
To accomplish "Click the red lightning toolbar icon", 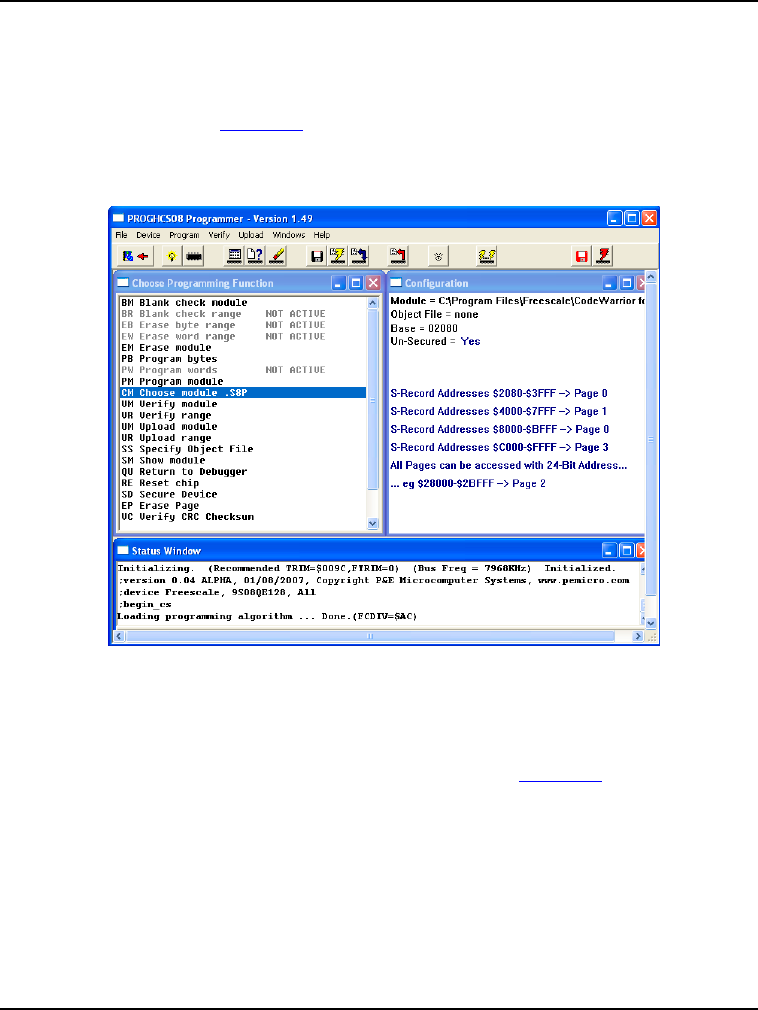I will pyautogui.click(x=603, y=256).
